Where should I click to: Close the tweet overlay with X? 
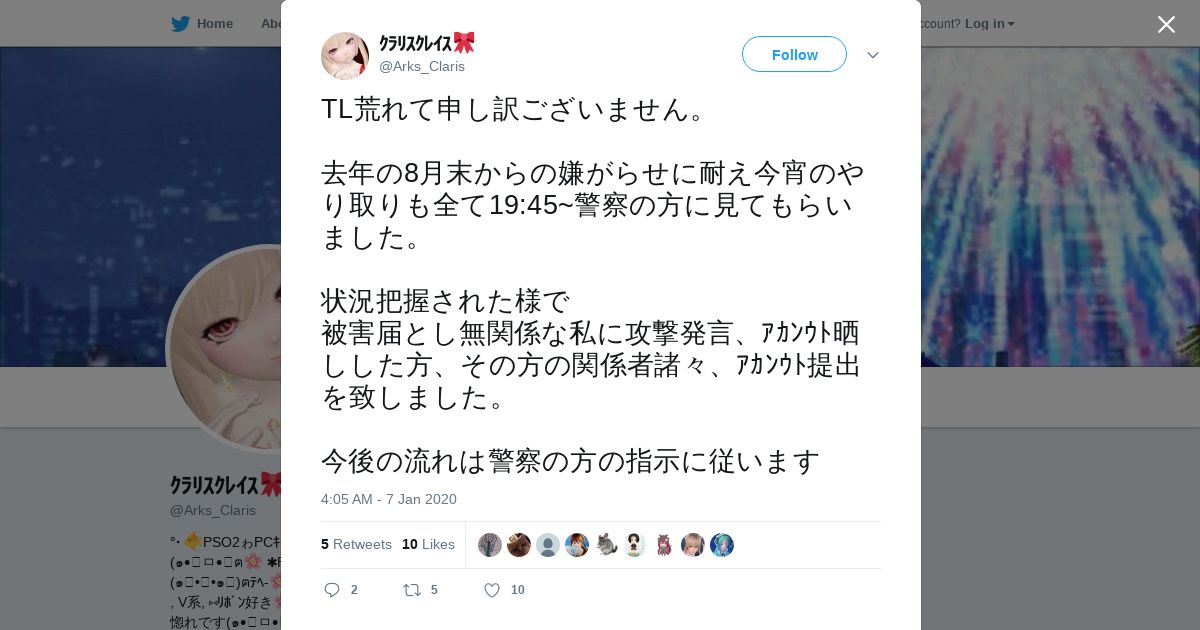coord(1166,24)
